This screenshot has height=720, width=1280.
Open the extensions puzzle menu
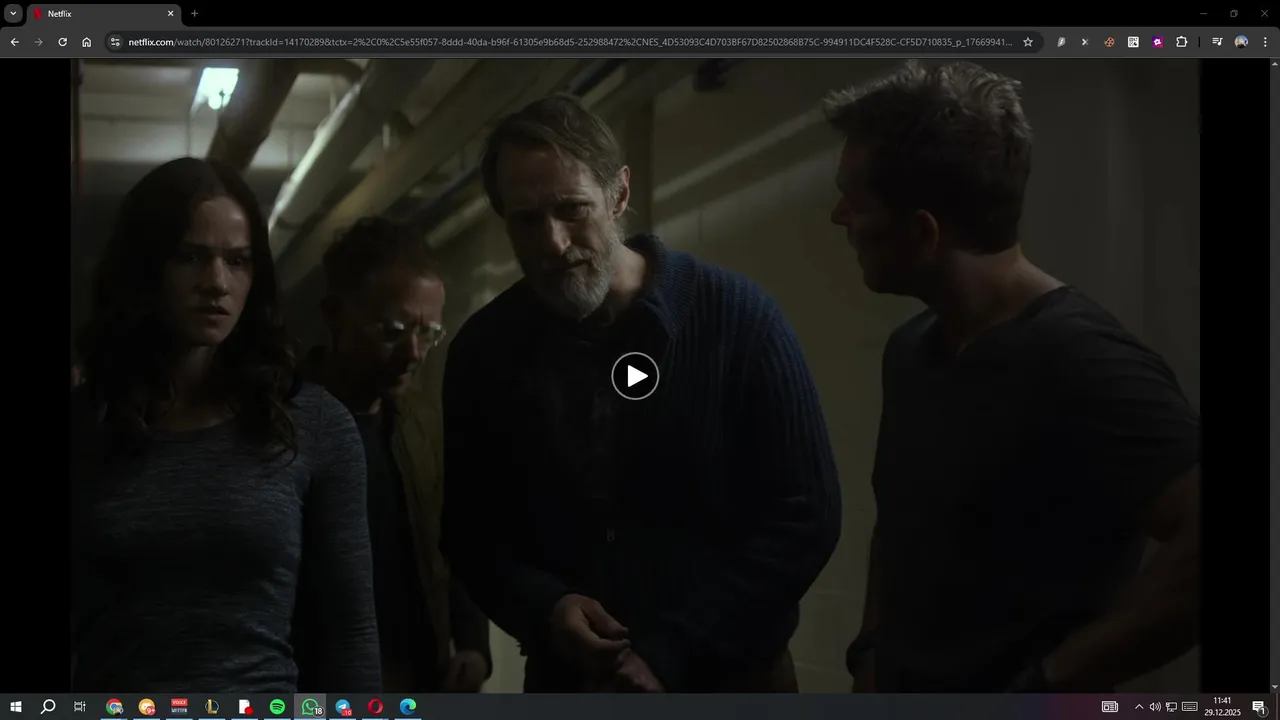point(1181,42)
